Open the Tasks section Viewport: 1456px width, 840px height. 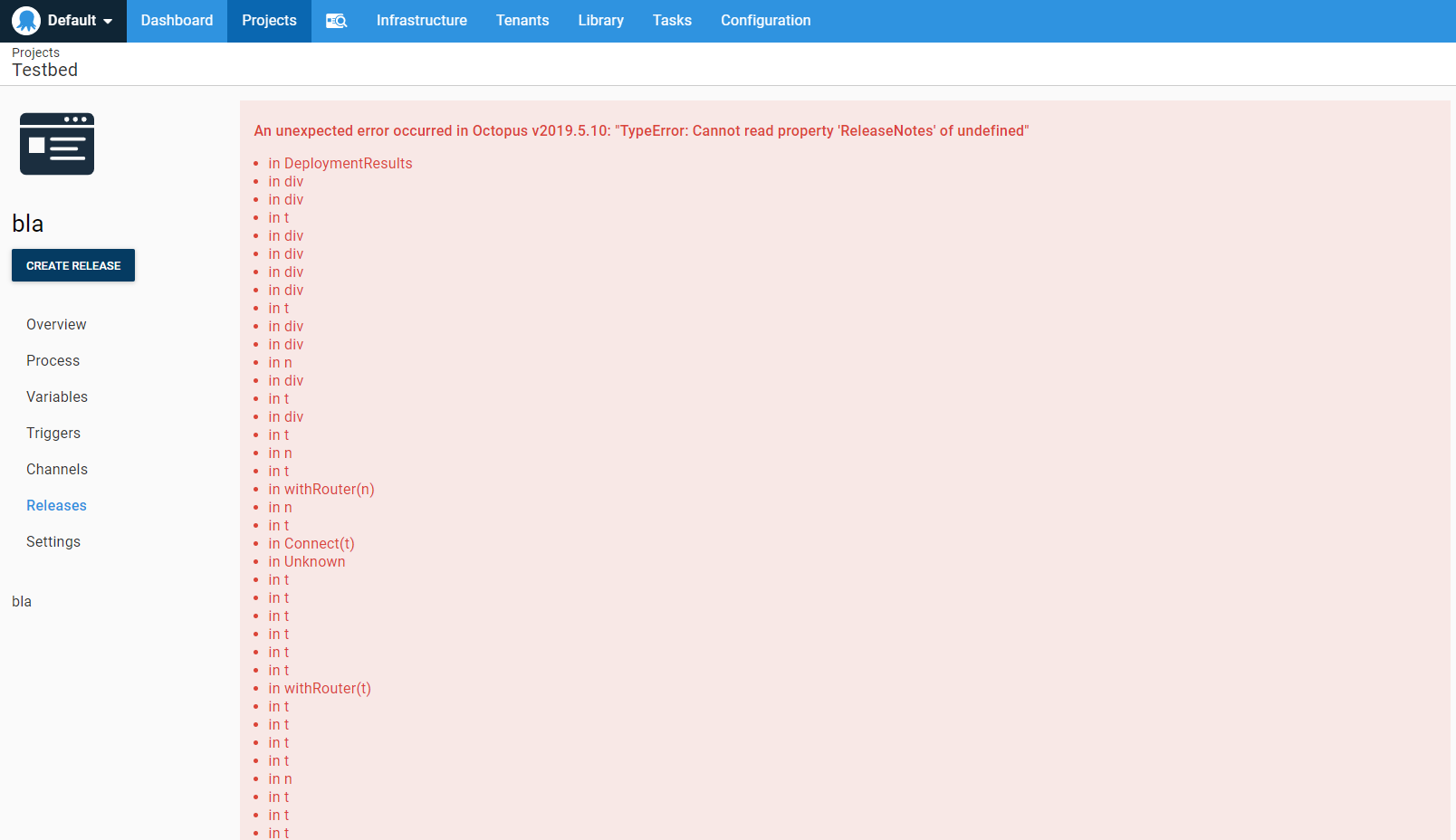coord(672,20)
